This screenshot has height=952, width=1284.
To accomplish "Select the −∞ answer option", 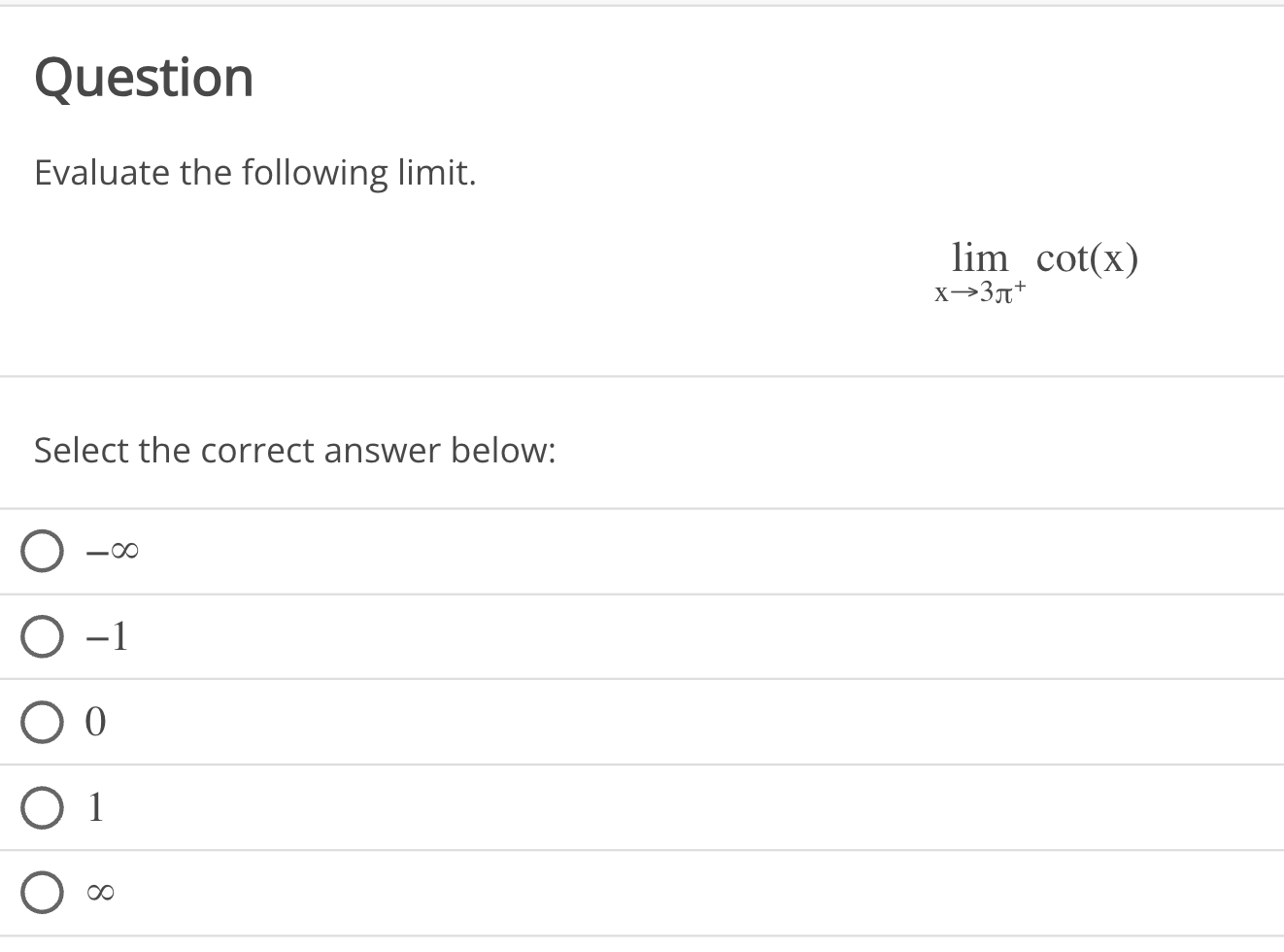I will [x=42, y=550].
